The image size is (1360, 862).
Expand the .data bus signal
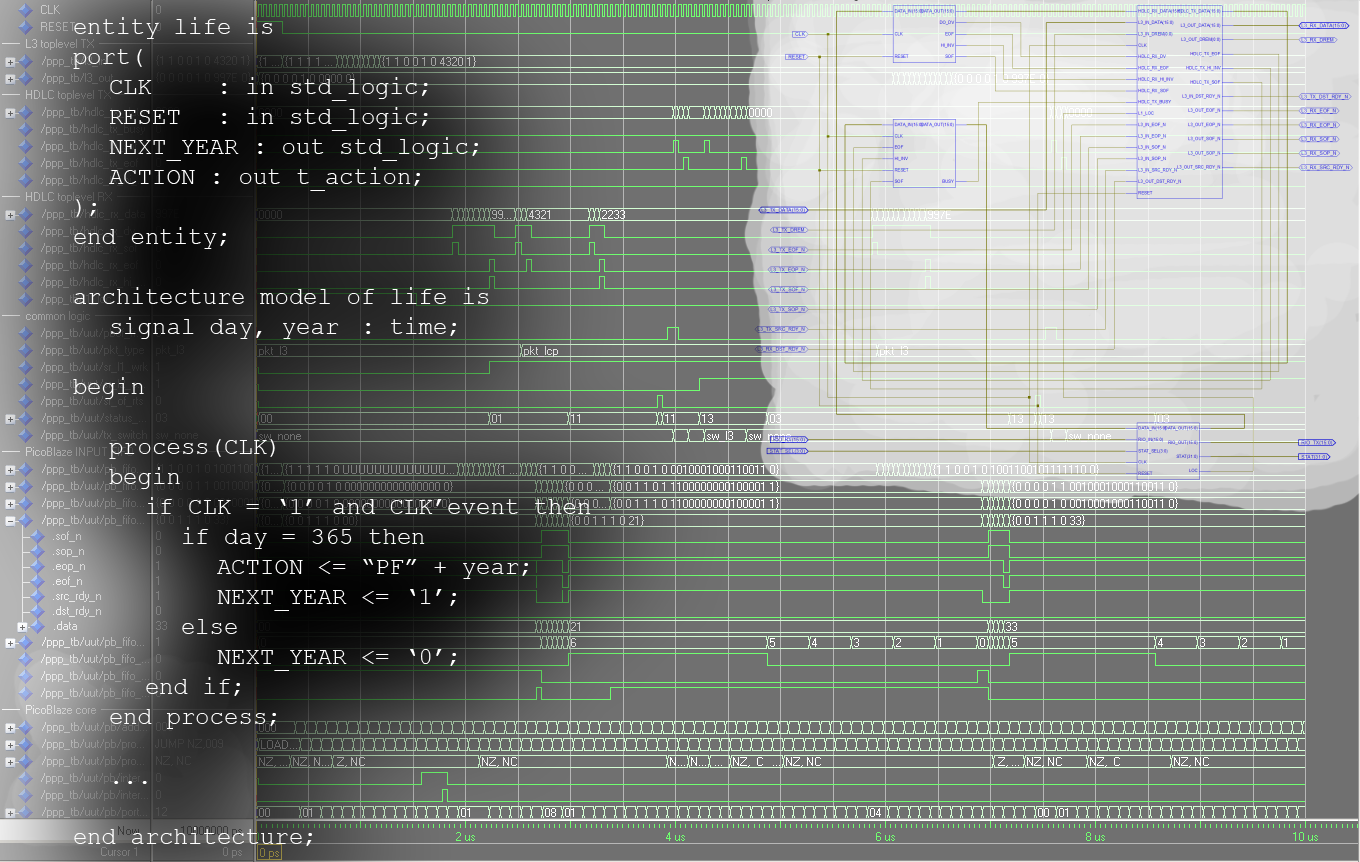tap(23, 627)
